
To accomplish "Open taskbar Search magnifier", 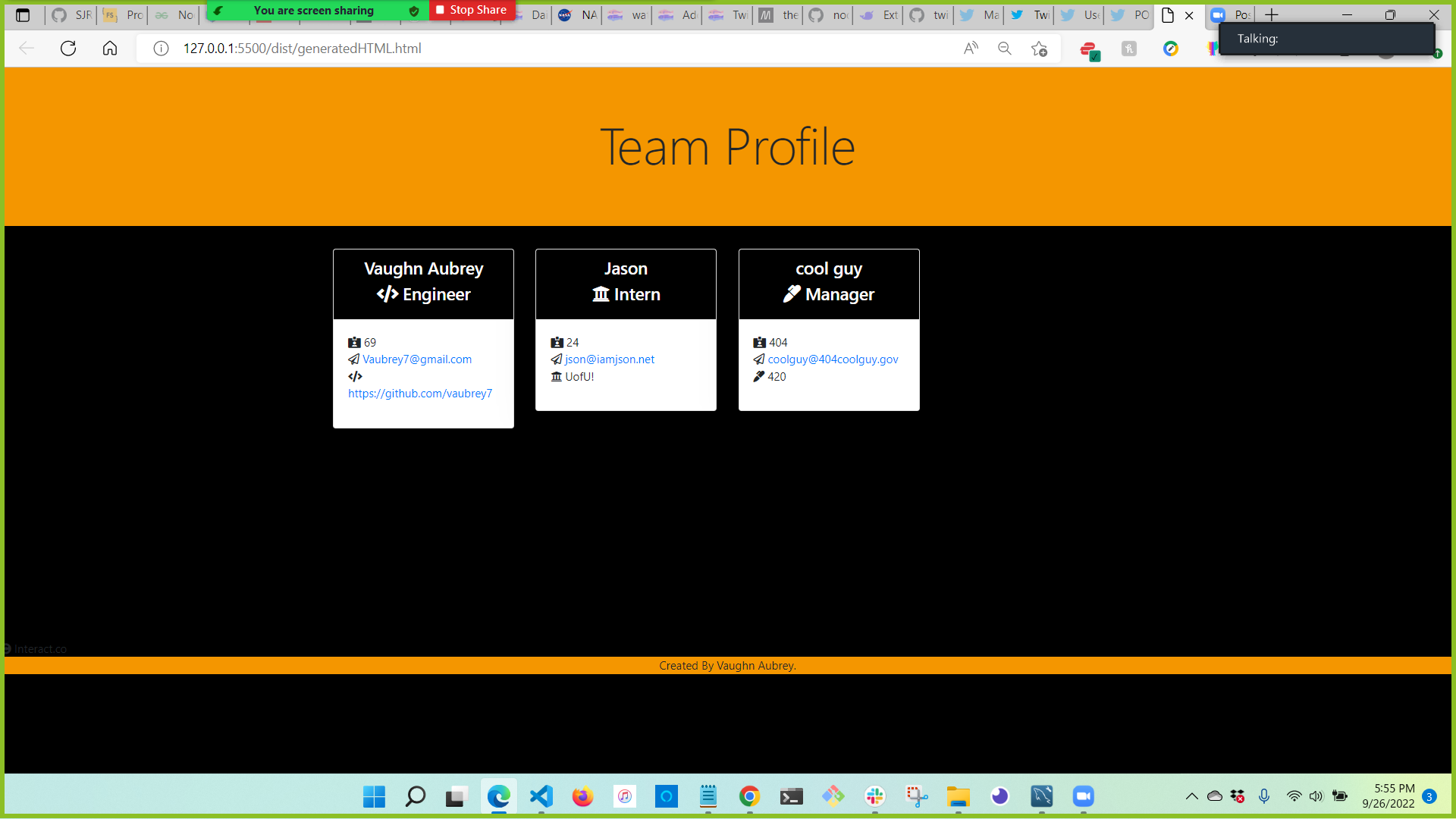I will coord(416,796).
